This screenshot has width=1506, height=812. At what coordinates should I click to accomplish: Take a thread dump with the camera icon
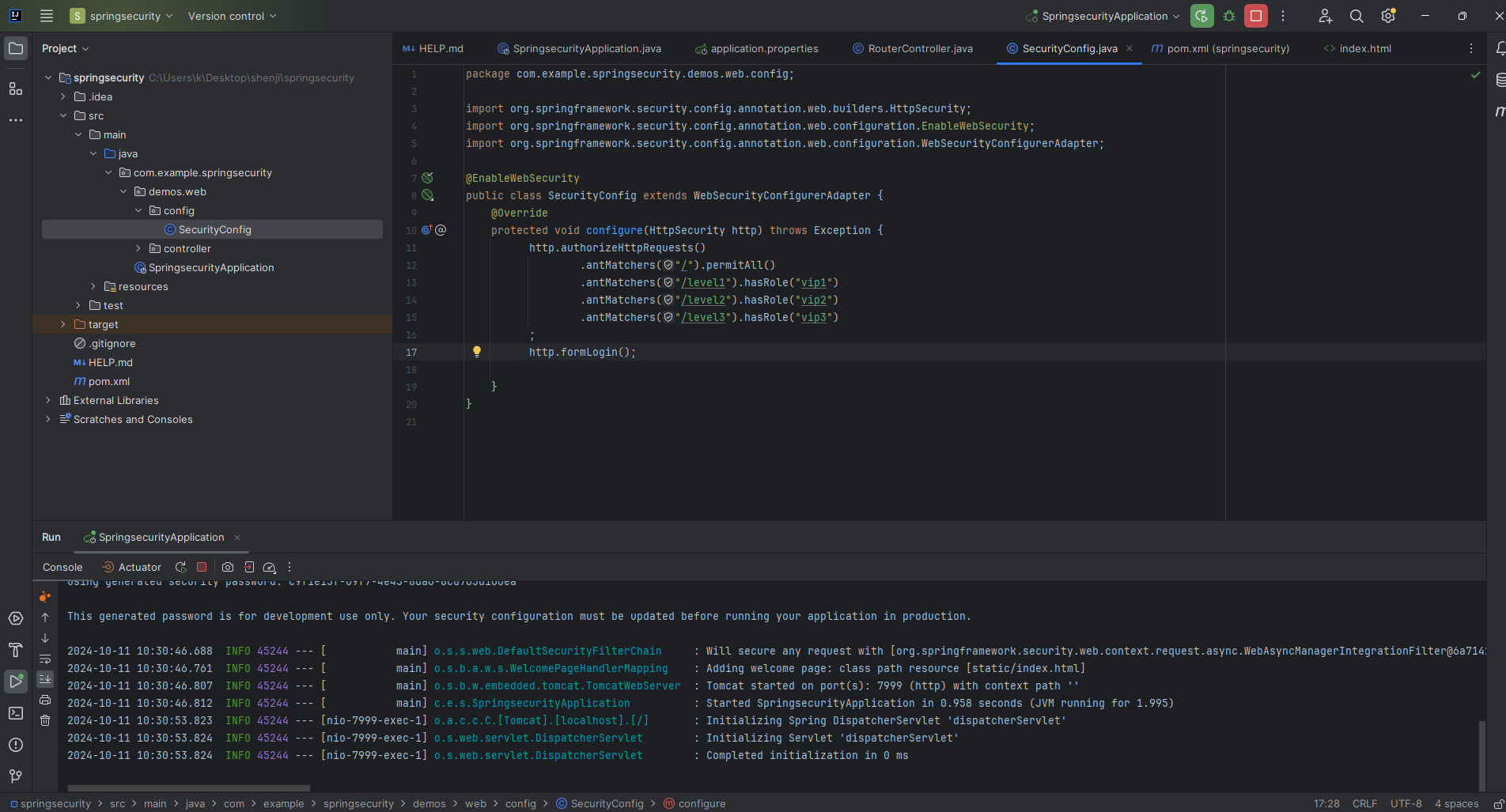coord(228,567)
